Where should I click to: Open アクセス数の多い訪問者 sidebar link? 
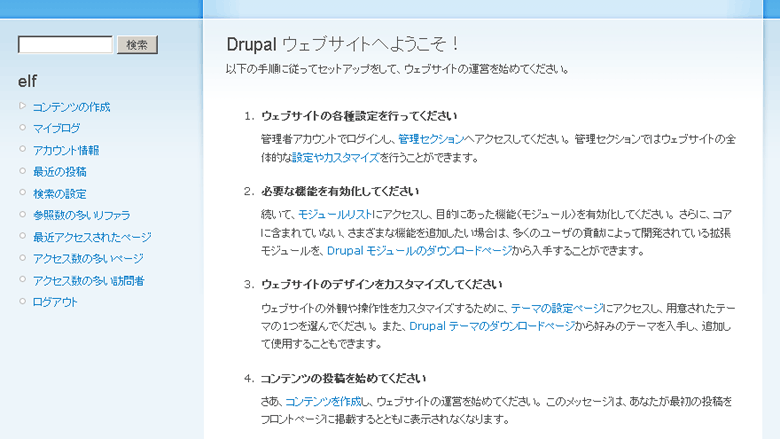coord(89,281)
